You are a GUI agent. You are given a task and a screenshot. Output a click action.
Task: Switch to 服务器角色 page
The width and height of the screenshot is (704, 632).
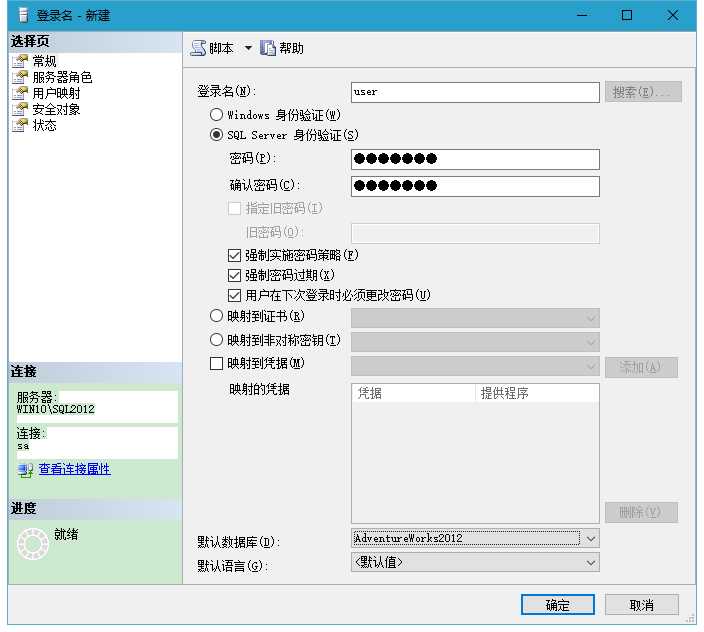[x=62, y=77]
